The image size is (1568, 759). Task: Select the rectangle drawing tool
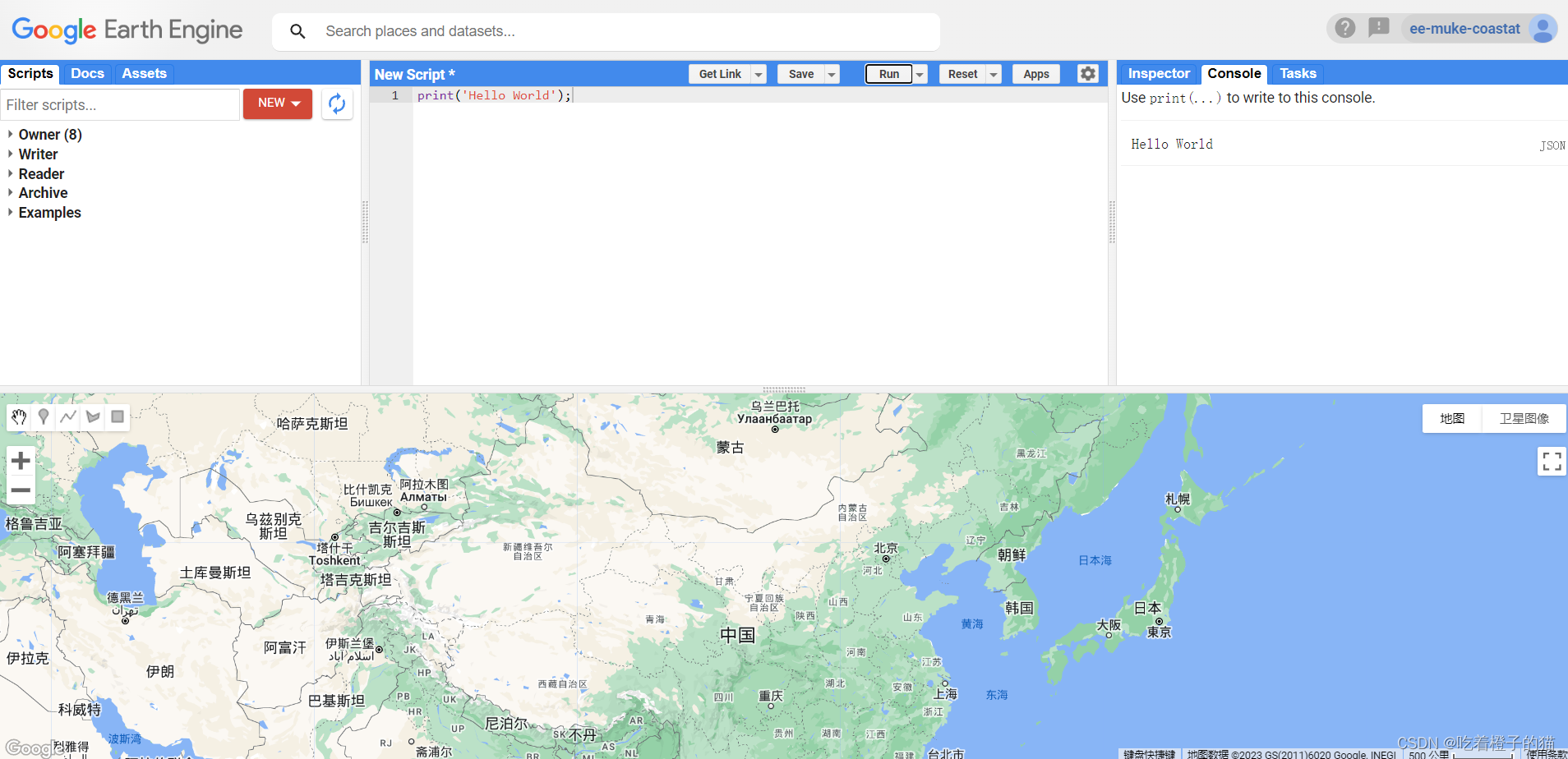click(x=117, y=416)
